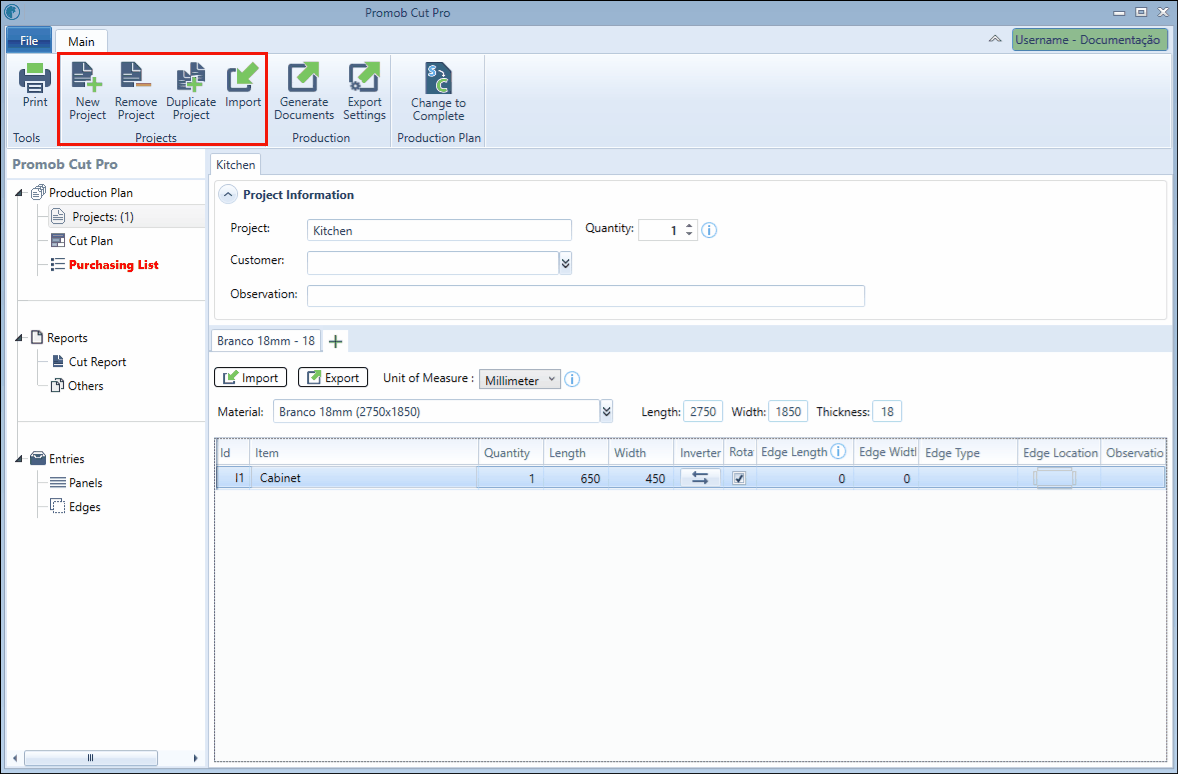
Task: Click Generate Documents icon
Action: [304, 78]
